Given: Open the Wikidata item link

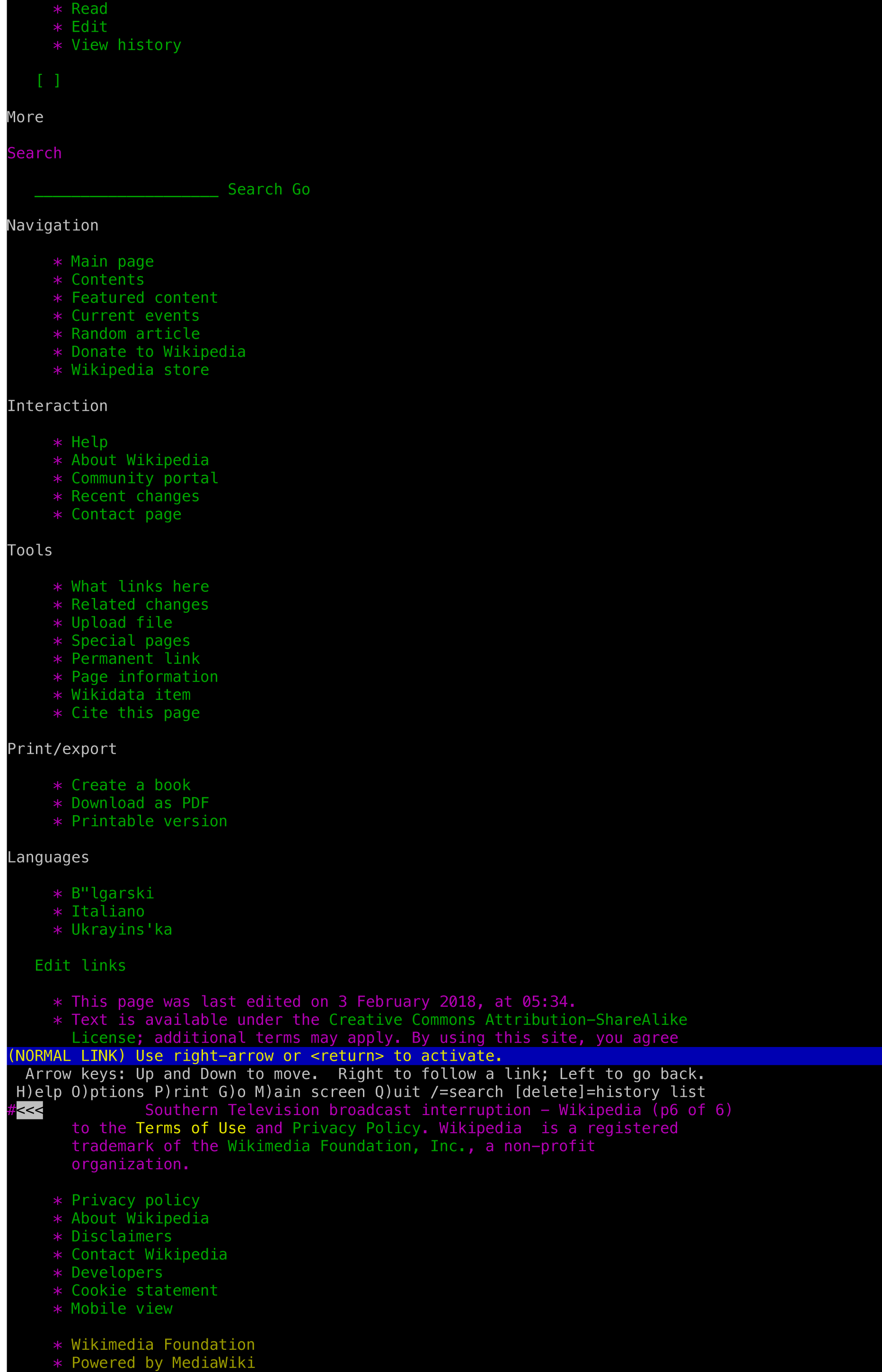Looking at the screenshot, I should tap(131, 695).
